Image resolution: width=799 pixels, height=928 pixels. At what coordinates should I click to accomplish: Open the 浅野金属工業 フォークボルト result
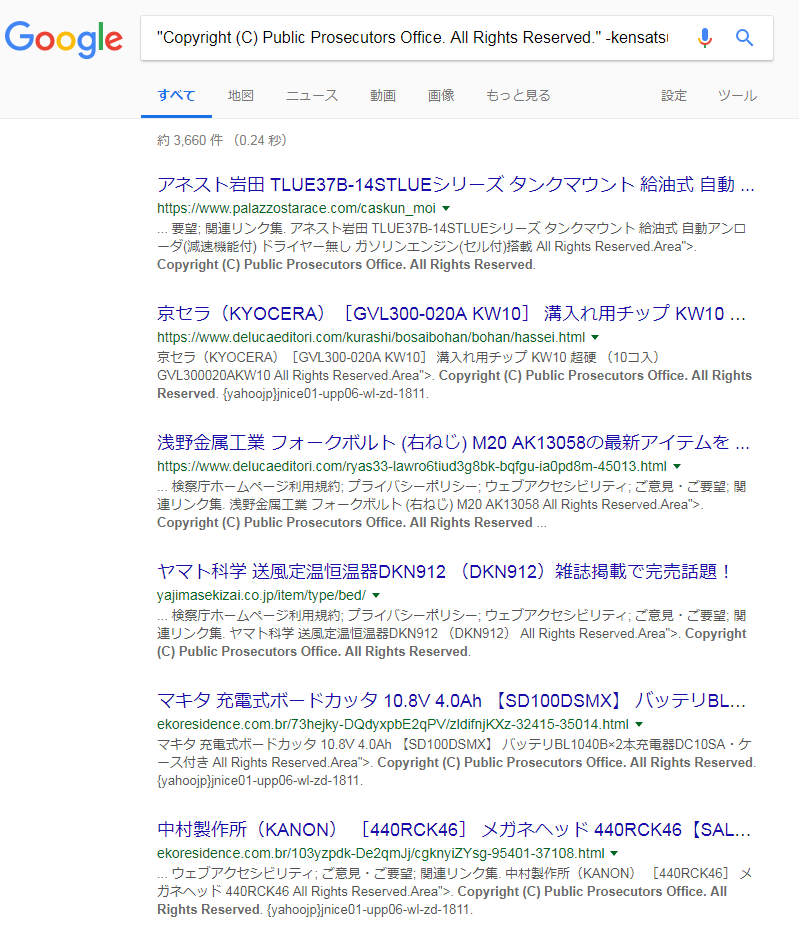click(453, 442)
